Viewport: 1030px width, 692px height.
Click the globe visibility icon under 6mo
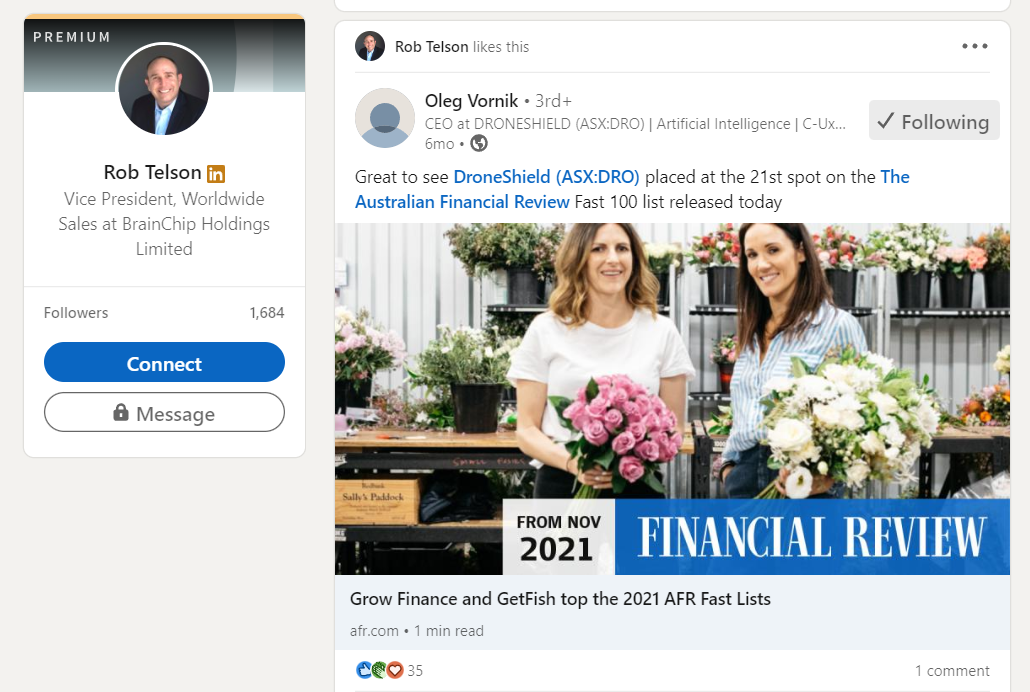[x=479, y=143]
